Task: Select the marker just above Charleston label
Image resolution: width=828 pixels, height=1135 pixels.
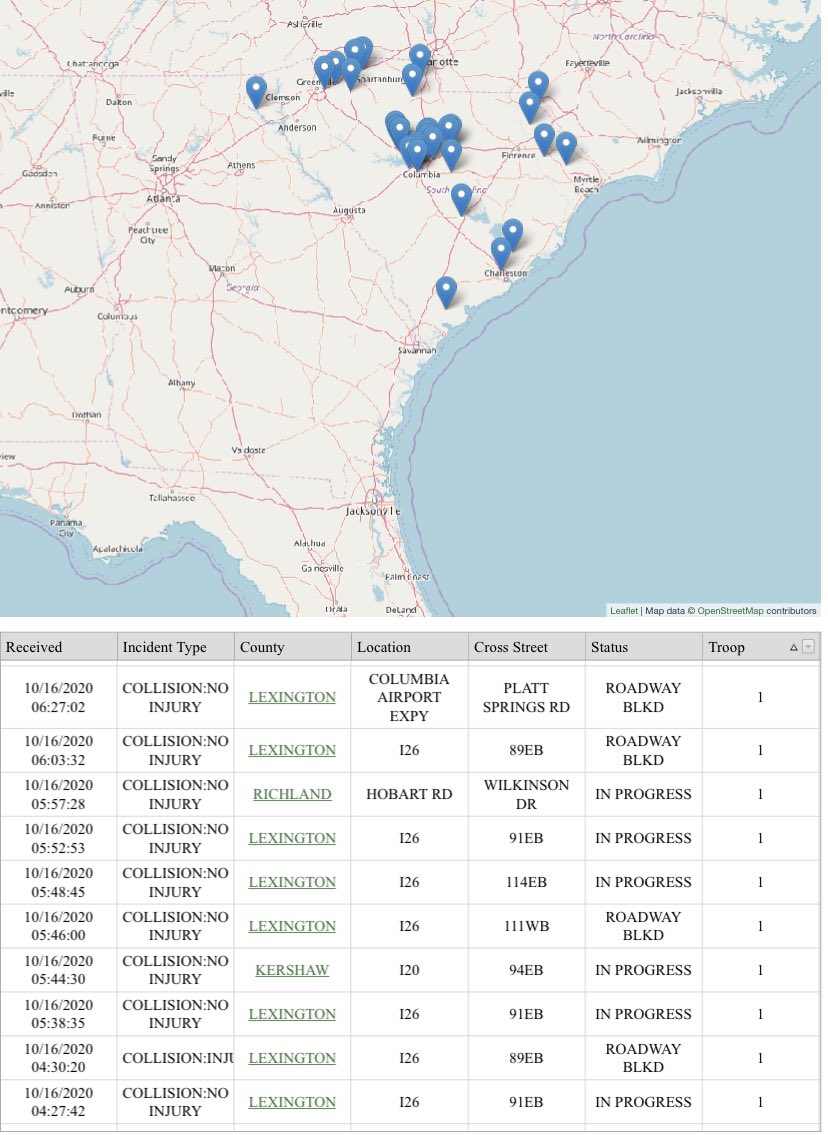Action: (501, 253)
